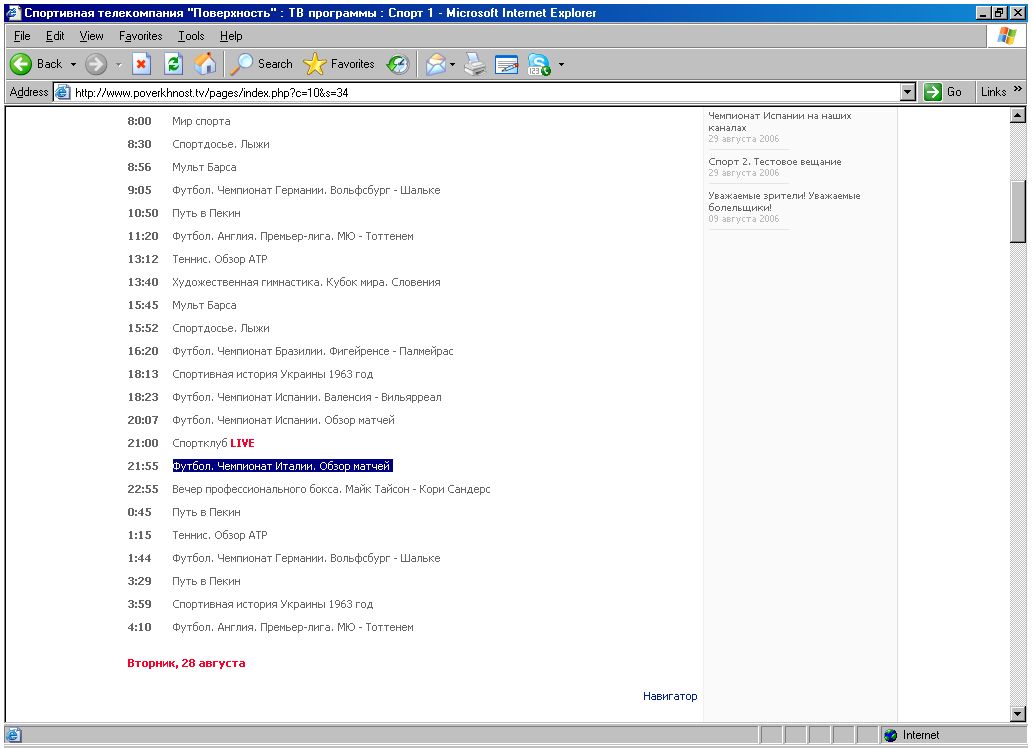
Task: Open the Favorites menu in menu bar
Action: tap(140, 36)
